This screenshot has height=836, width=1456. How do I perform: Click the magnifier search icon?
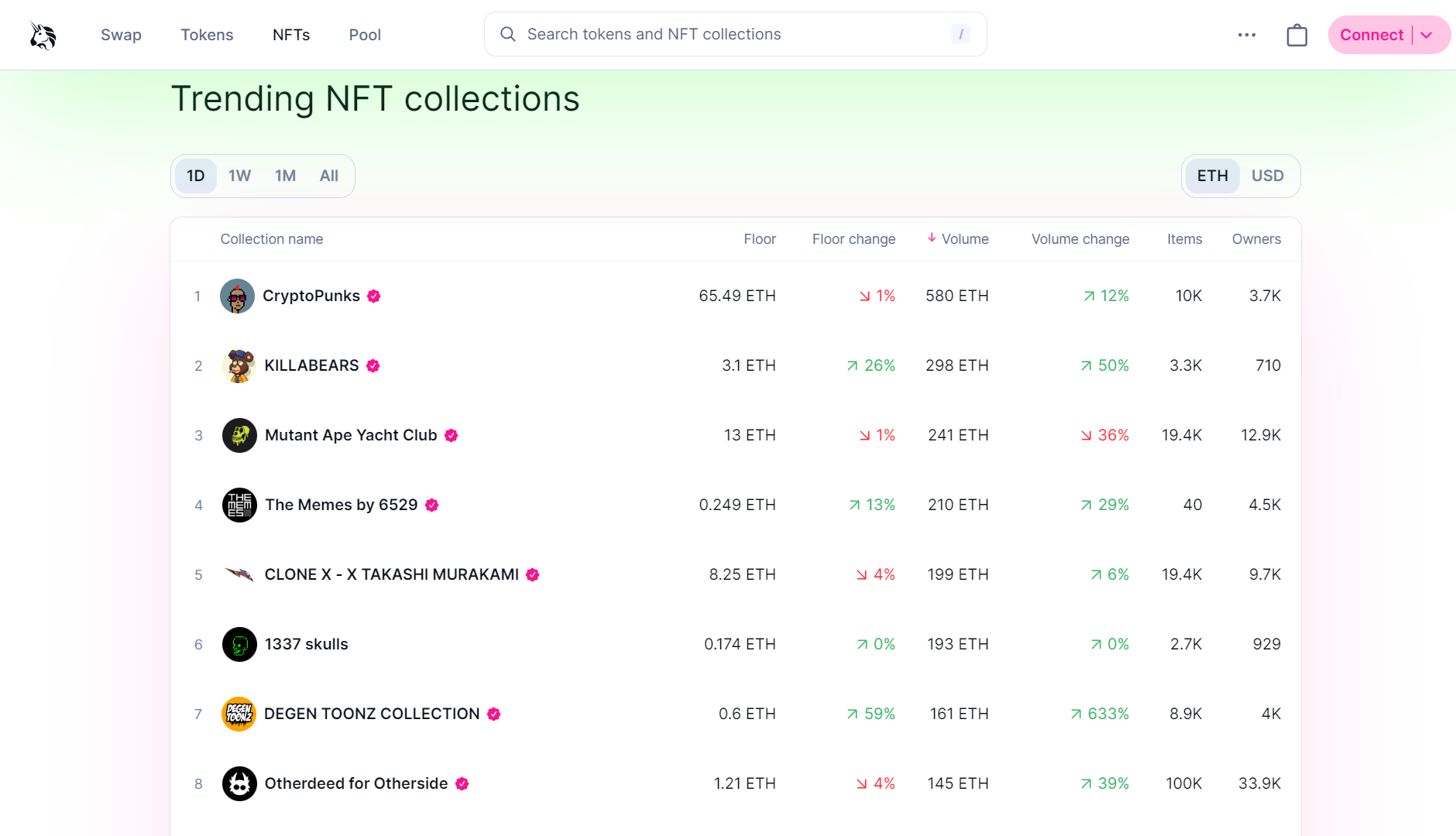click(508, 34)
